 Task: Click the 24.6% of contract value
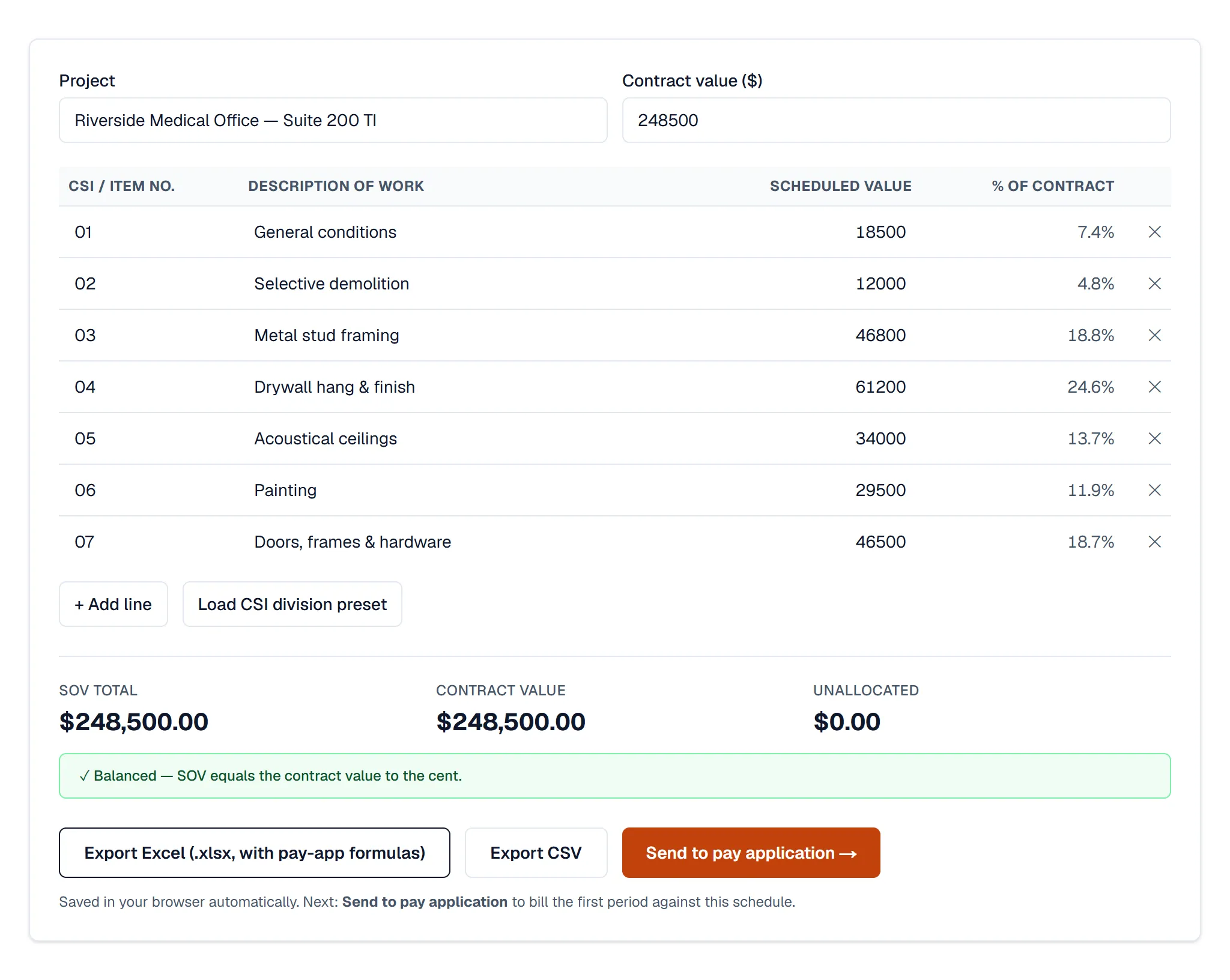(x=1090, y=387)
